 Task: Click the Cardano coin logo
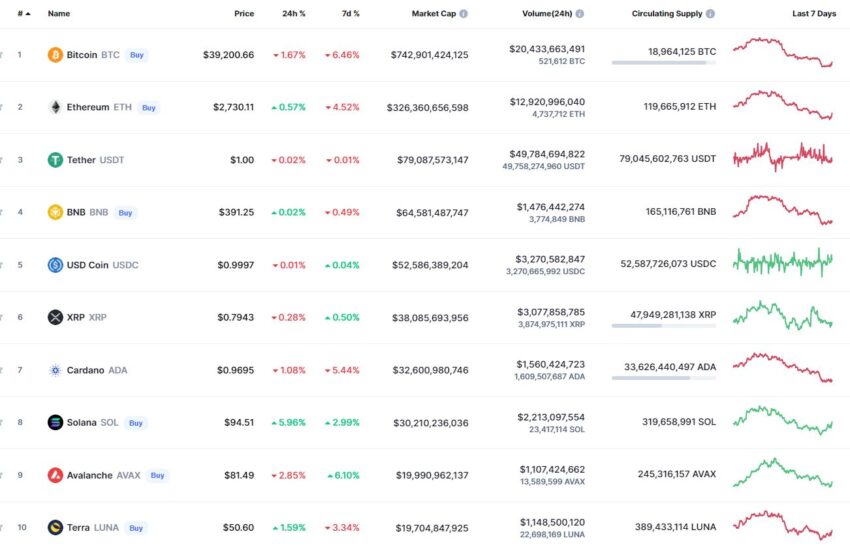(55, 370)
